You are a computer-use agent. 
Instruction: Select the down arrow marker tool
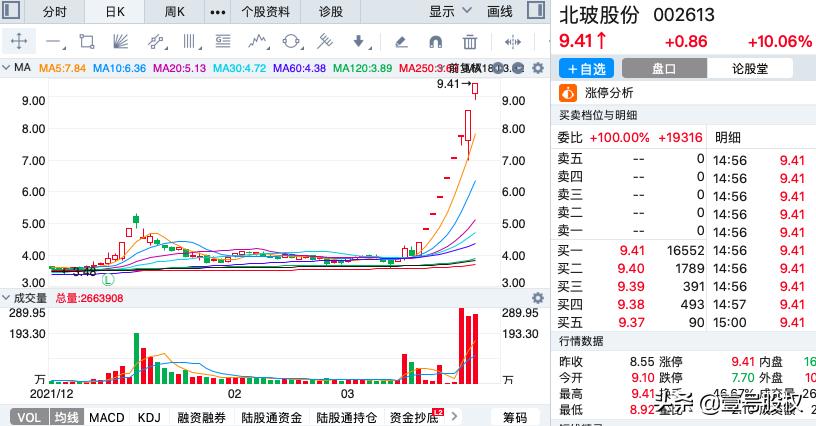[359, 42]
